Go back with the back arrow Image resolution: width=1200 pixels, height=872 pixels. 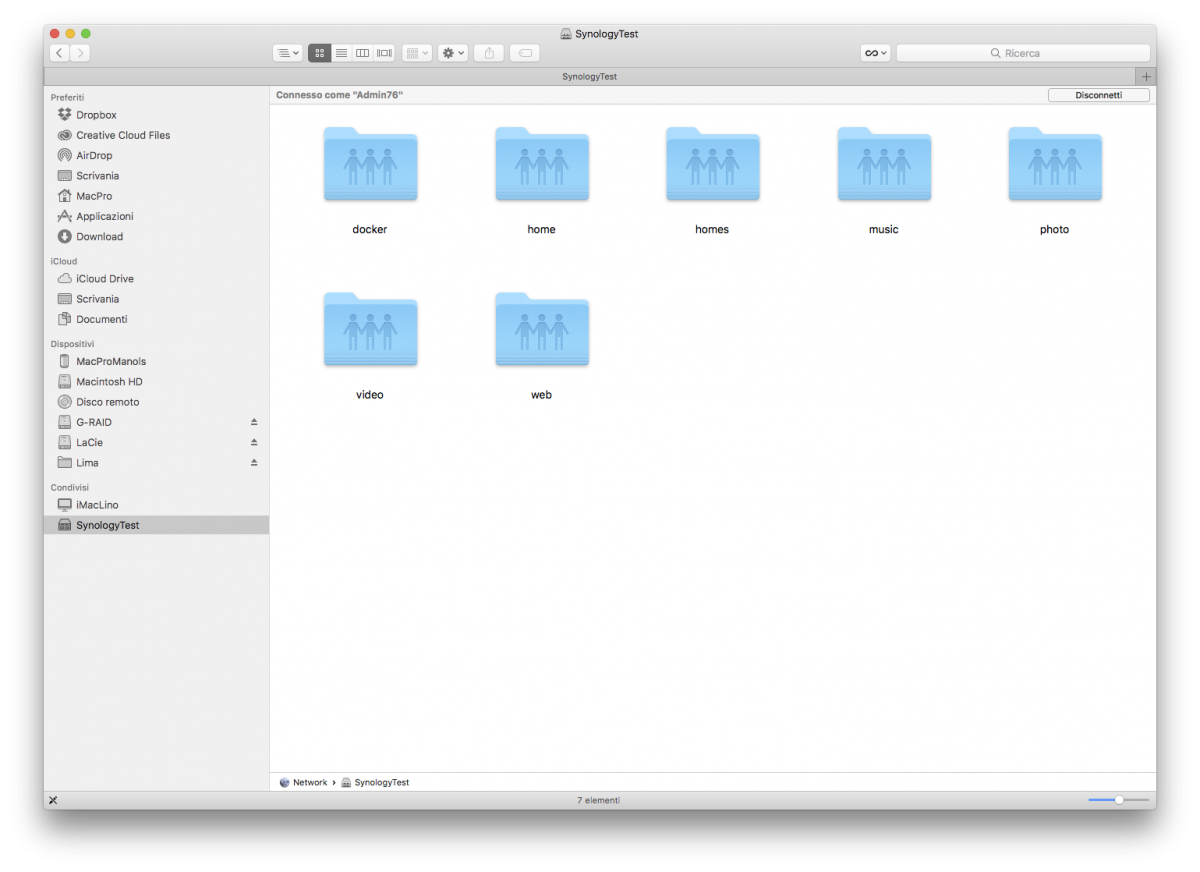pos(59,53)
